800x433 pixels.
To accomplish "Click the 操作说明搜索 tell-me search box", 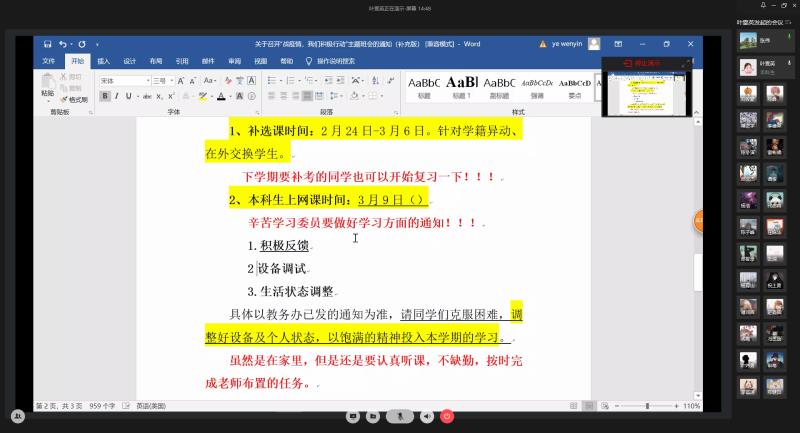I will click(331, 61).
